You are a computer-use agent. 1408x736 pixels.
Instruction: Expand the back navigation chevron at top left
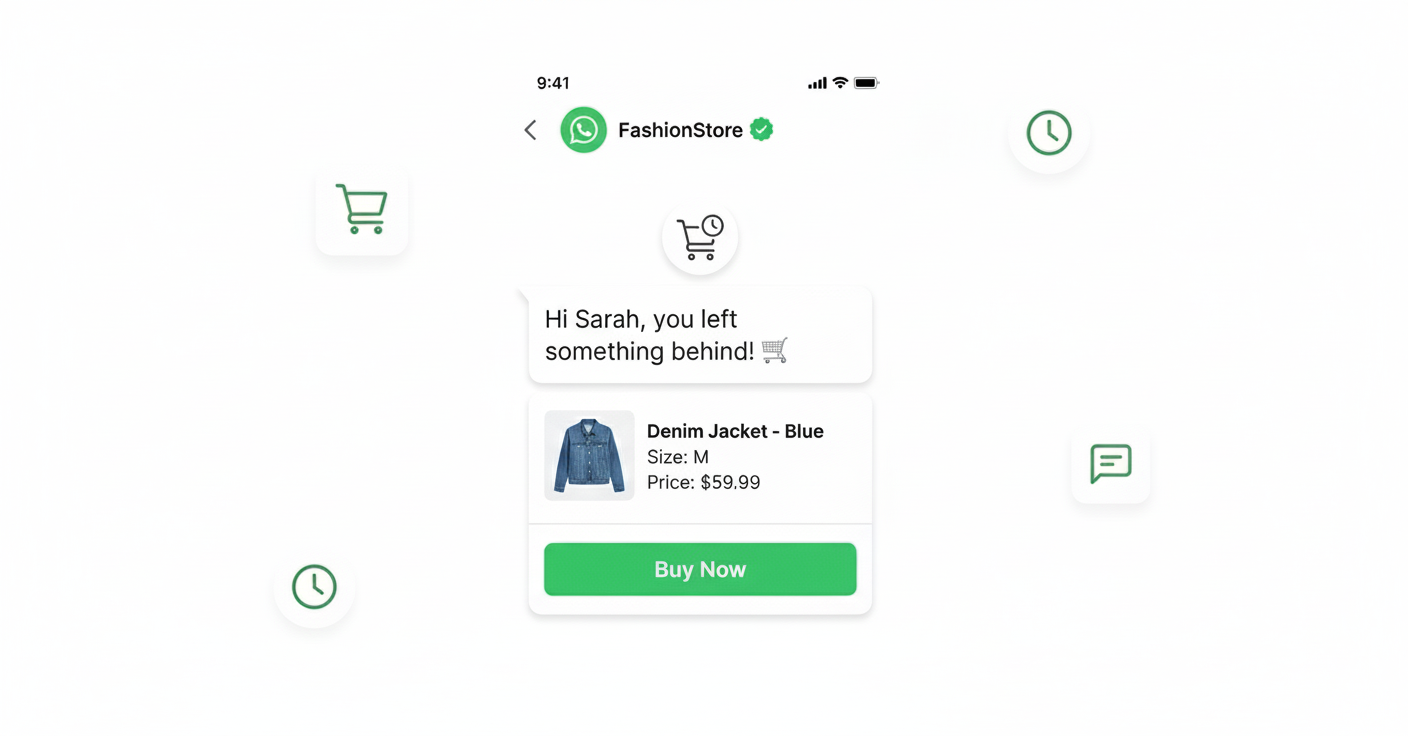[530, 130]
